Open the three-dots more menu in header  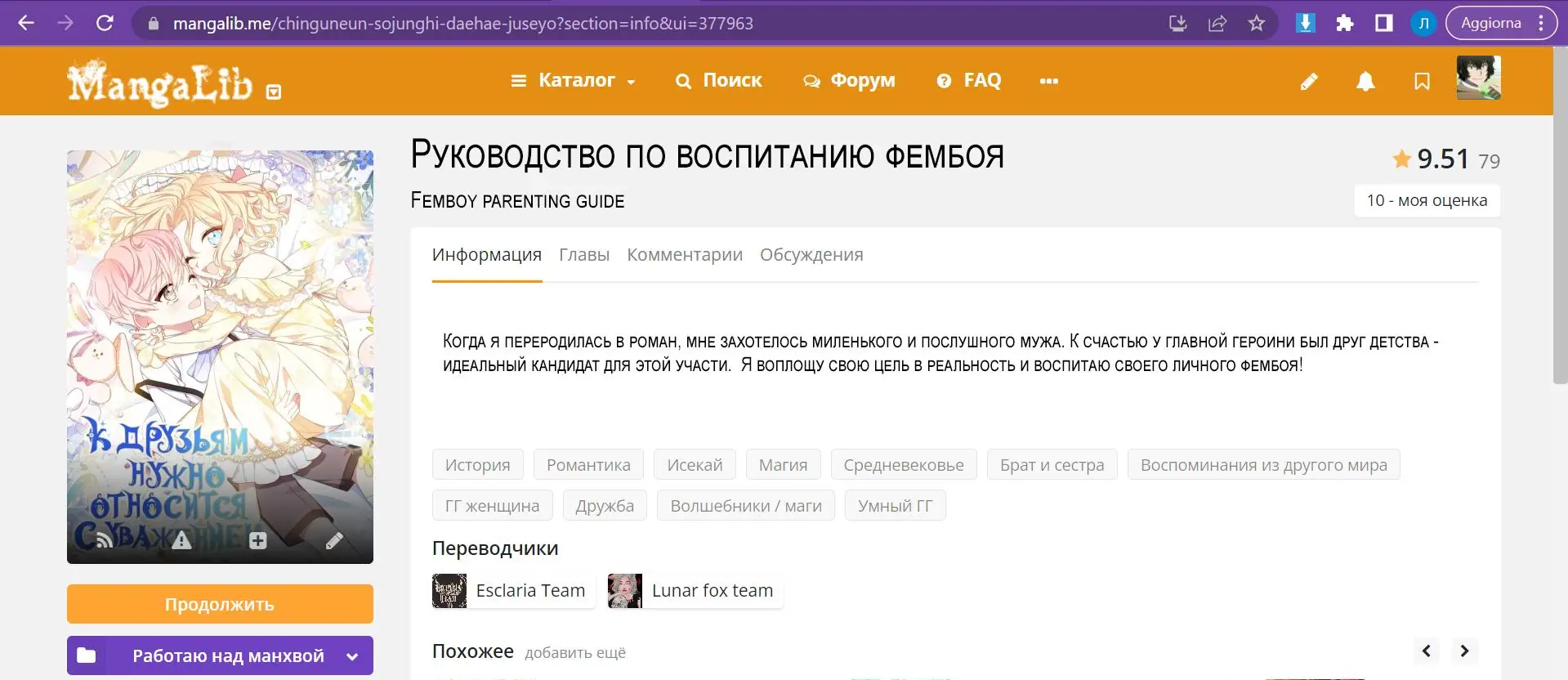(1048, 81)
